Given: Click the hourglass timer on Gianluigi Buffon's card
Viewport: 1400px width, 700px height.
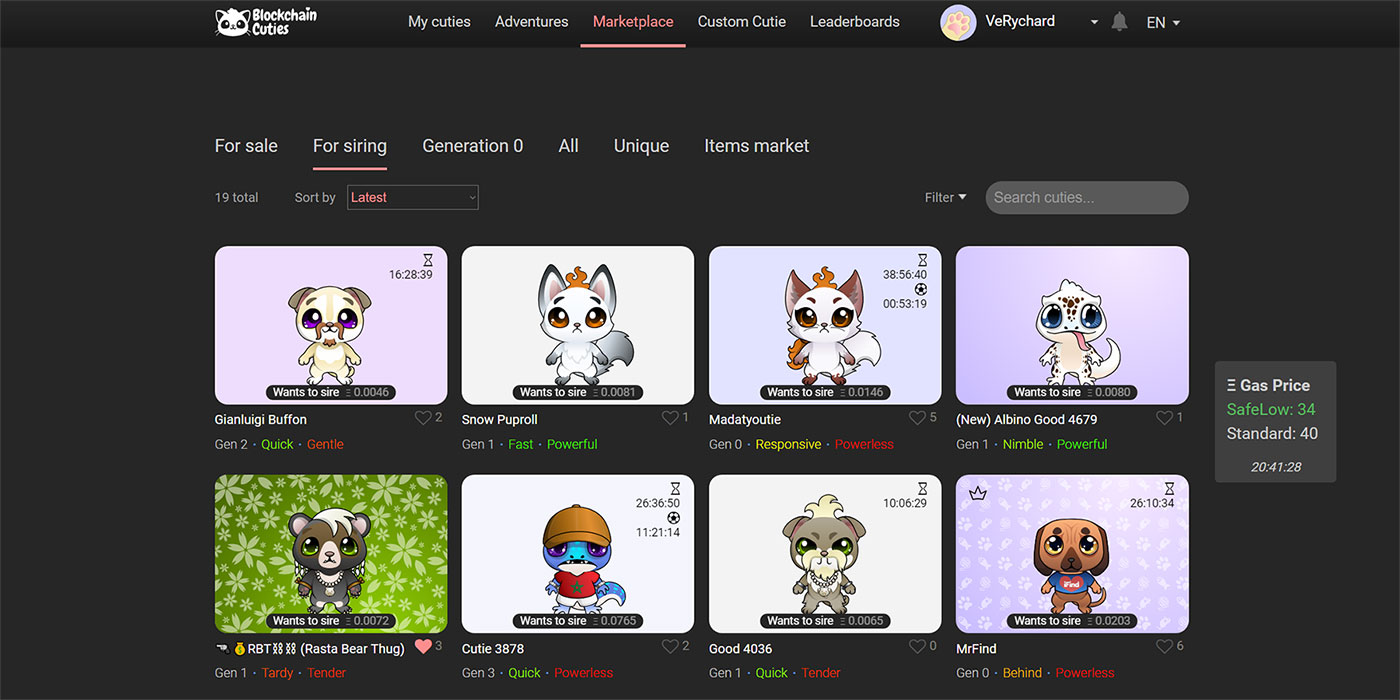Looking at the screenshot, I should pyautogui.click(x=427, y=258).
